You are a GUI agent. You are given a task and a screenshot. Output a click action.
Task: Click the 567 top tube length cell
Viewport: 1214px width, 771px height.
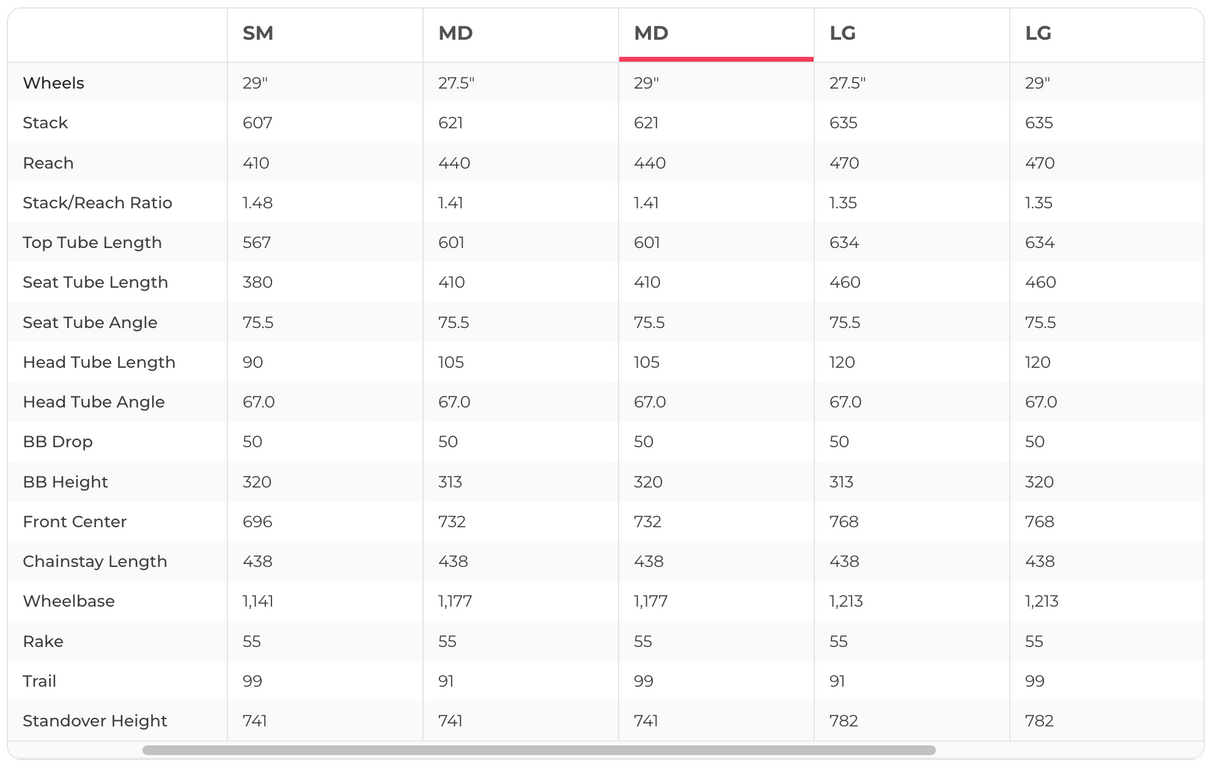point(257,243)
